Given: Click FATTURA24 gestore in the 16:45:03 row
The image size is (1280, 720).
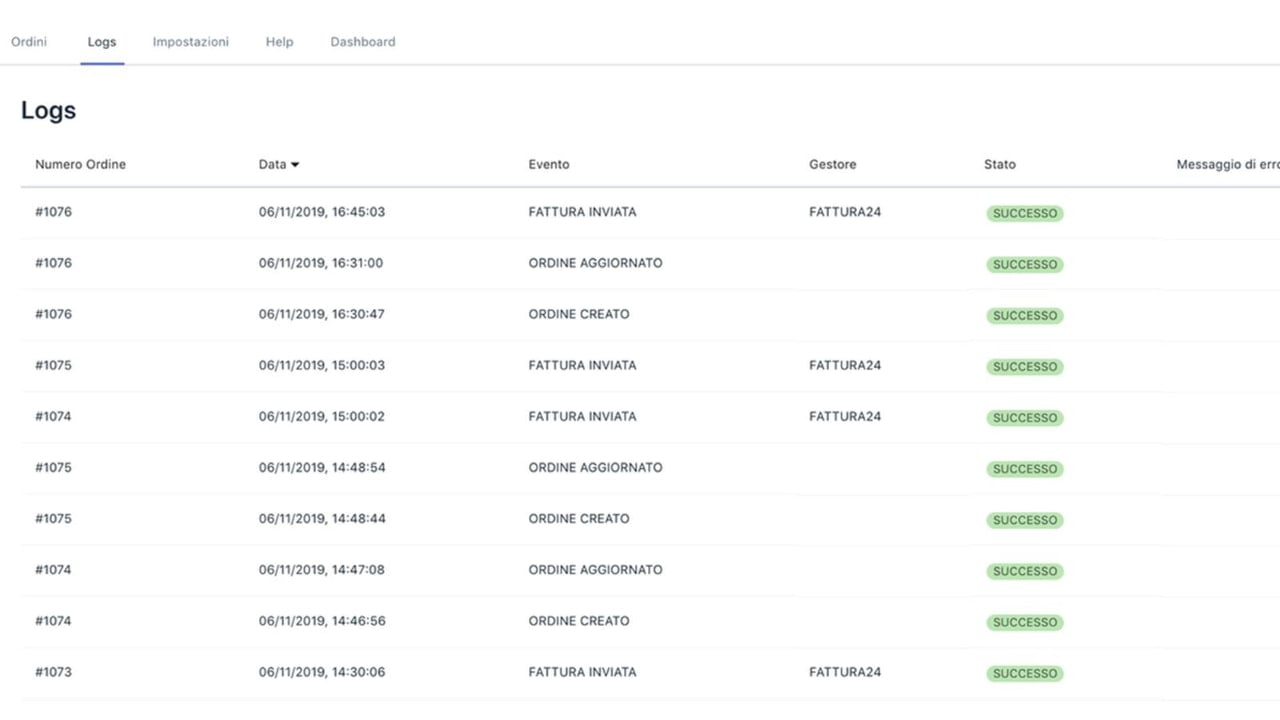Looking at the screenshot, I should (x=845, y=212).
